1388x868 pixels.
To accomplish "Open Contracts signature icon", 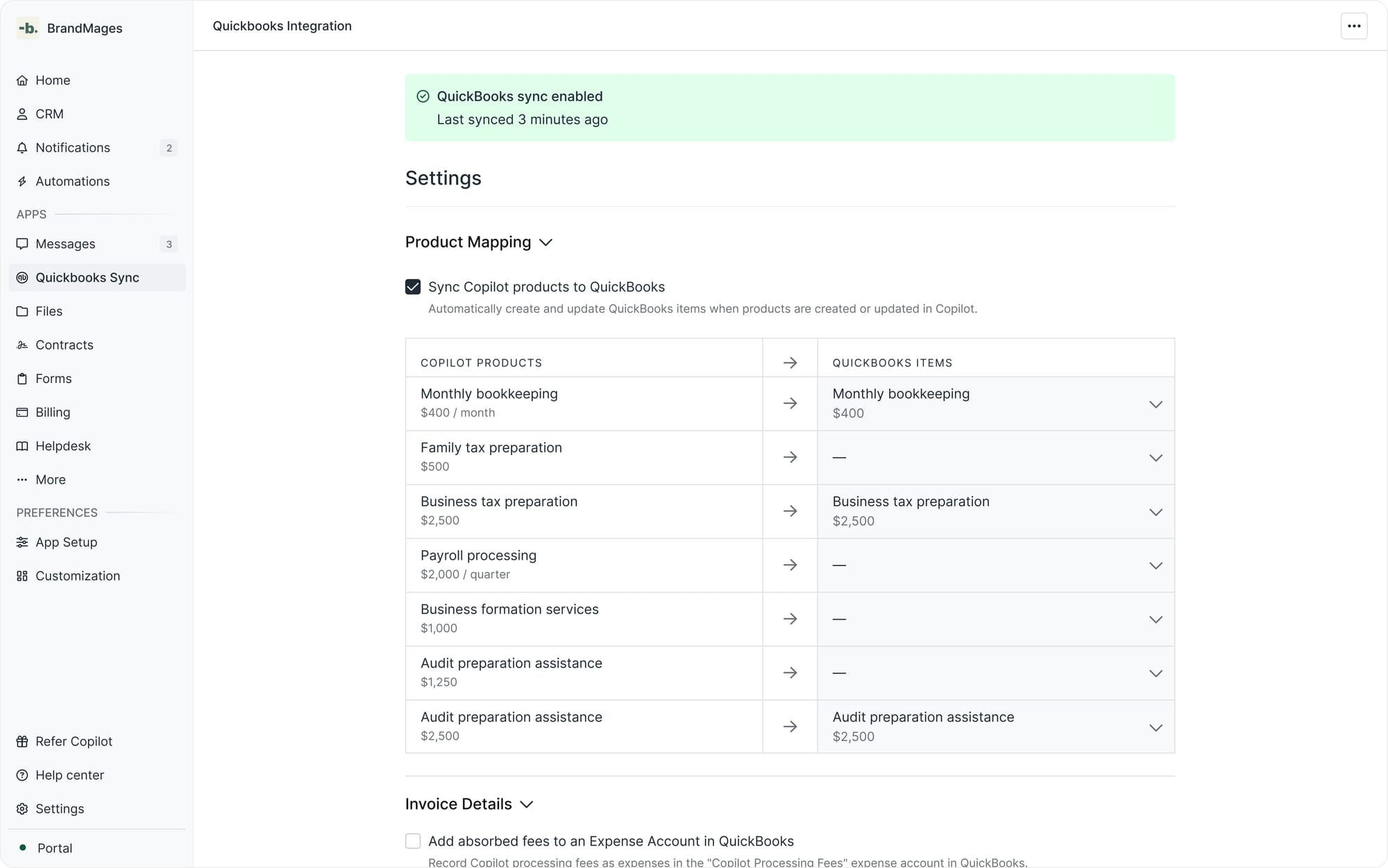I will pyautogui.click(x=22, y=346).
